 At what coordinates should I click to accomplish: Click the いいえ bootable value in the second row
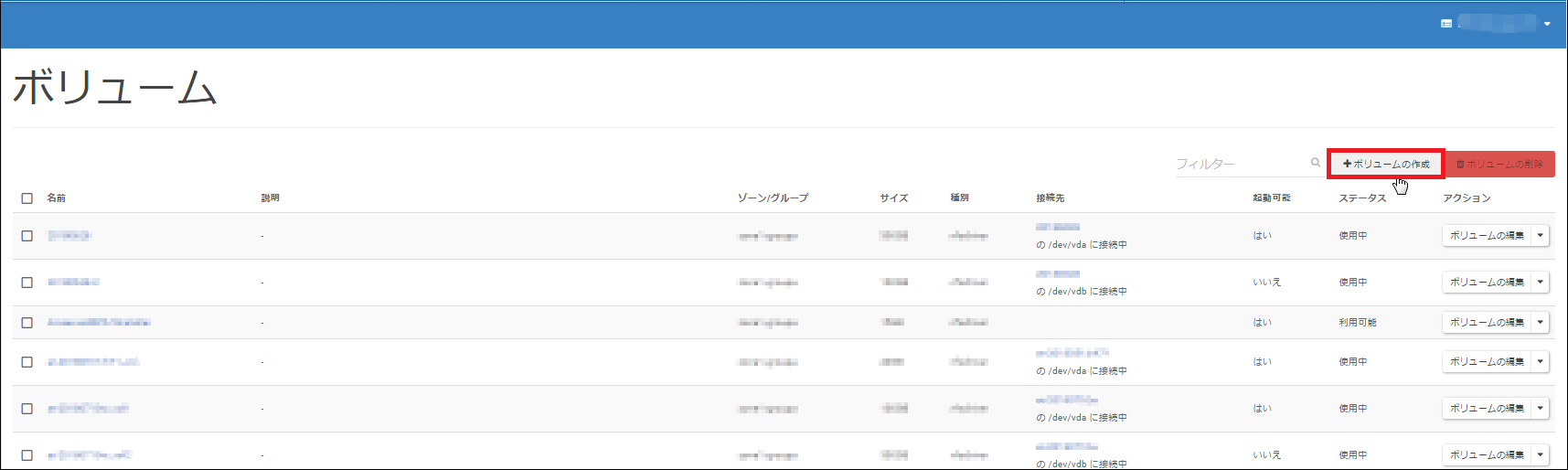pyautogui.click(x=1266, y=283)
